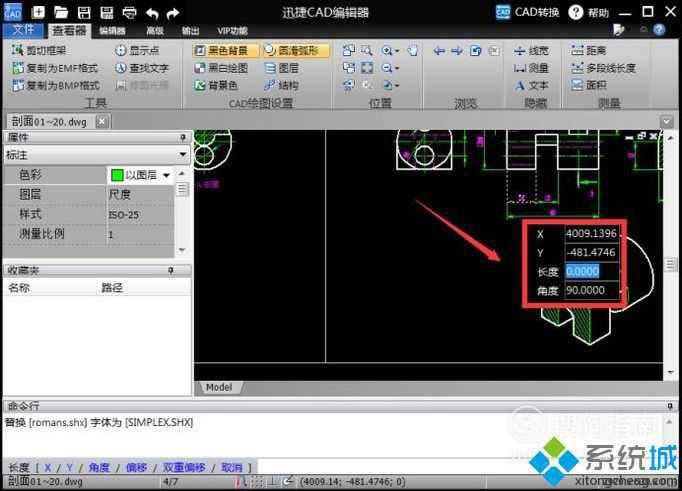Pick a 背景色 background color

pyautogui.click(x=216, y=86)
